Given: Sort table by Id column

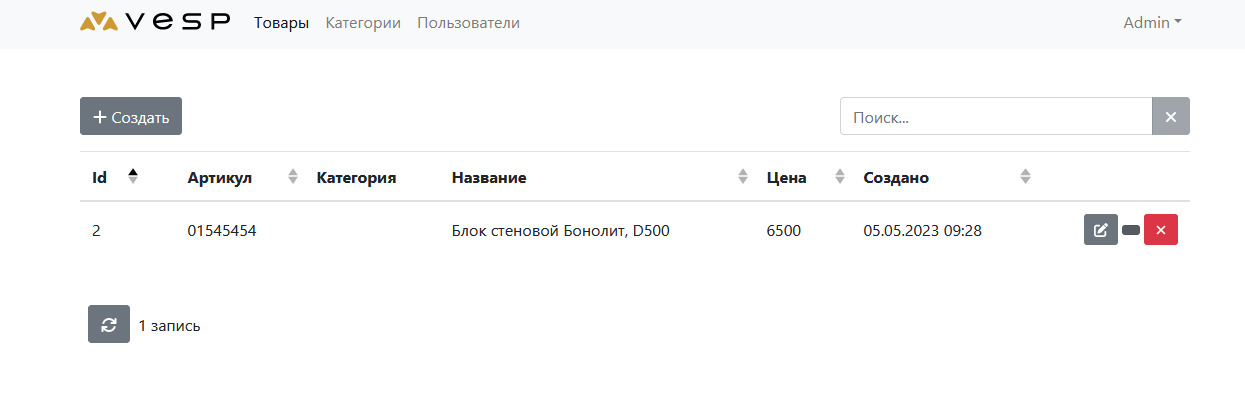Looking at the screenshot, I should [133, 176].
